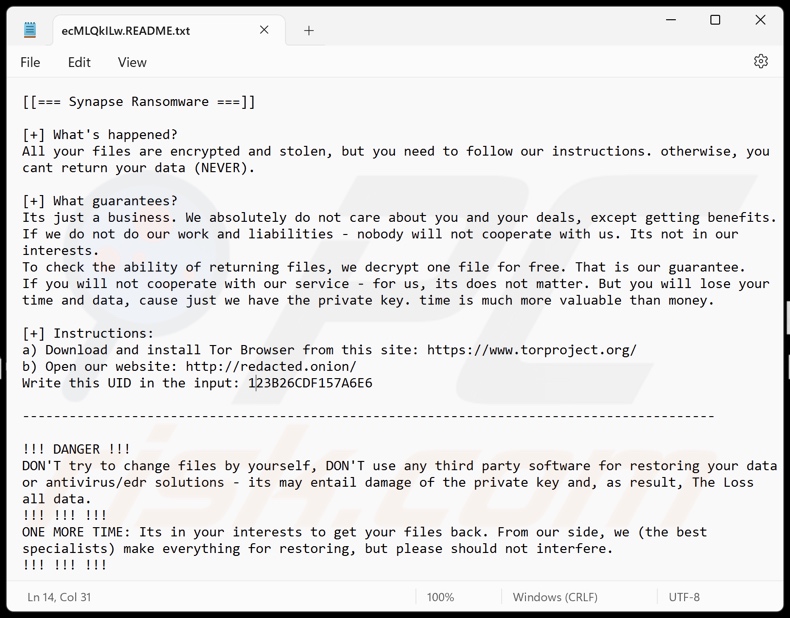Minimize the Notepad window
Image resolution: width=790 pixels, height=618 pixels.
[x=670, y=20]
